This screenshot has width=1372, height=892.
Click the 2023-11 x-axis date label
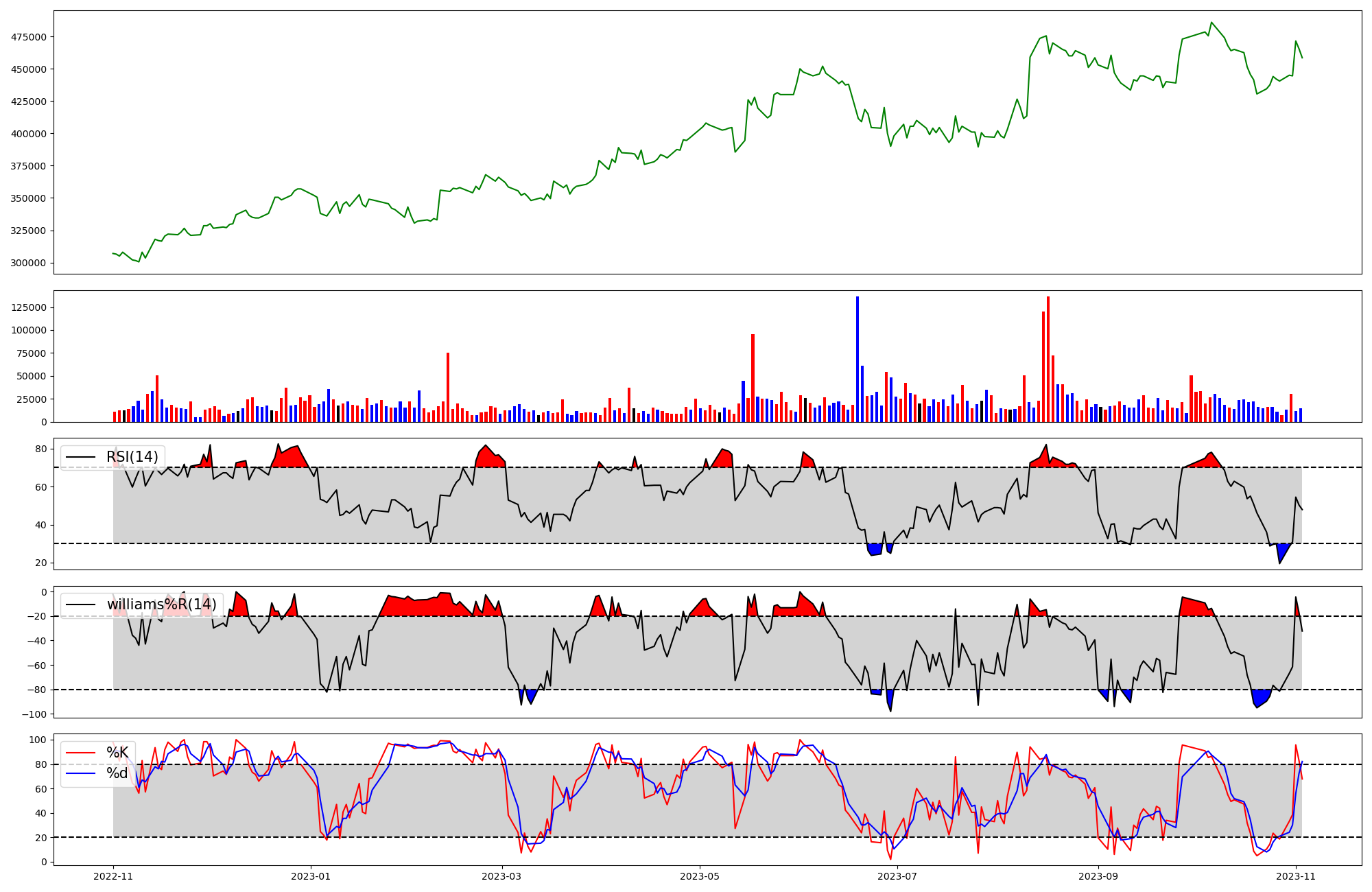(x=1296, y=876)
